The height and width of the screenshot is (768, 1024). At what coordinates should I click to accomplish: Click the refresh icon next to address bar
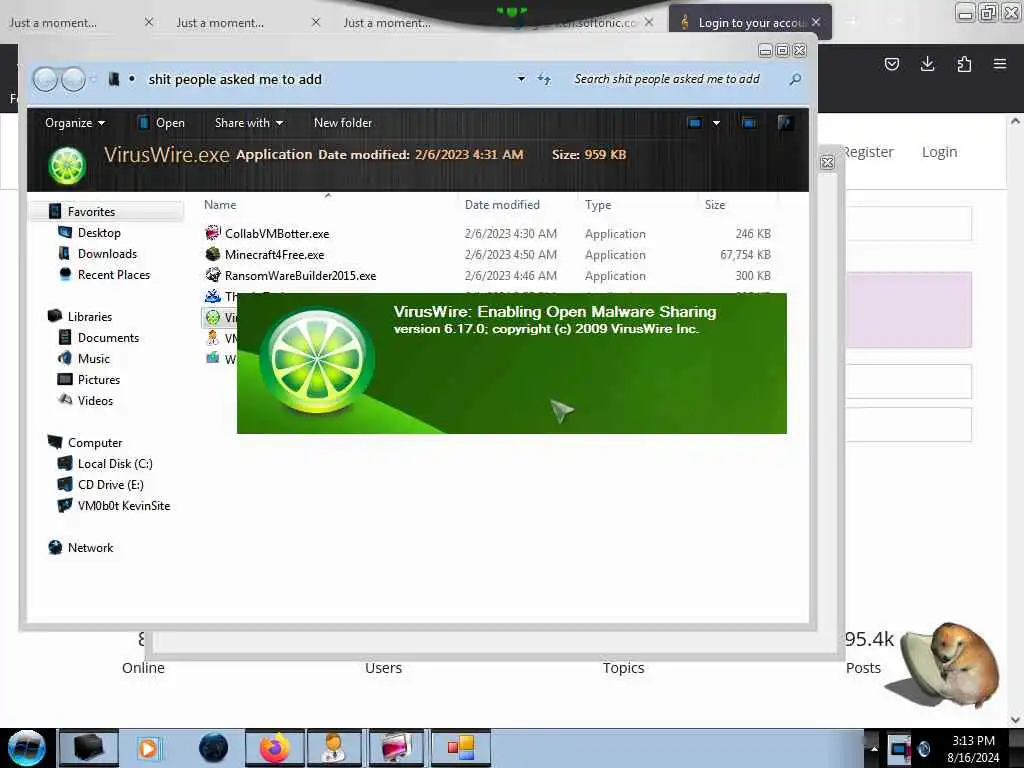click(544, 79)
